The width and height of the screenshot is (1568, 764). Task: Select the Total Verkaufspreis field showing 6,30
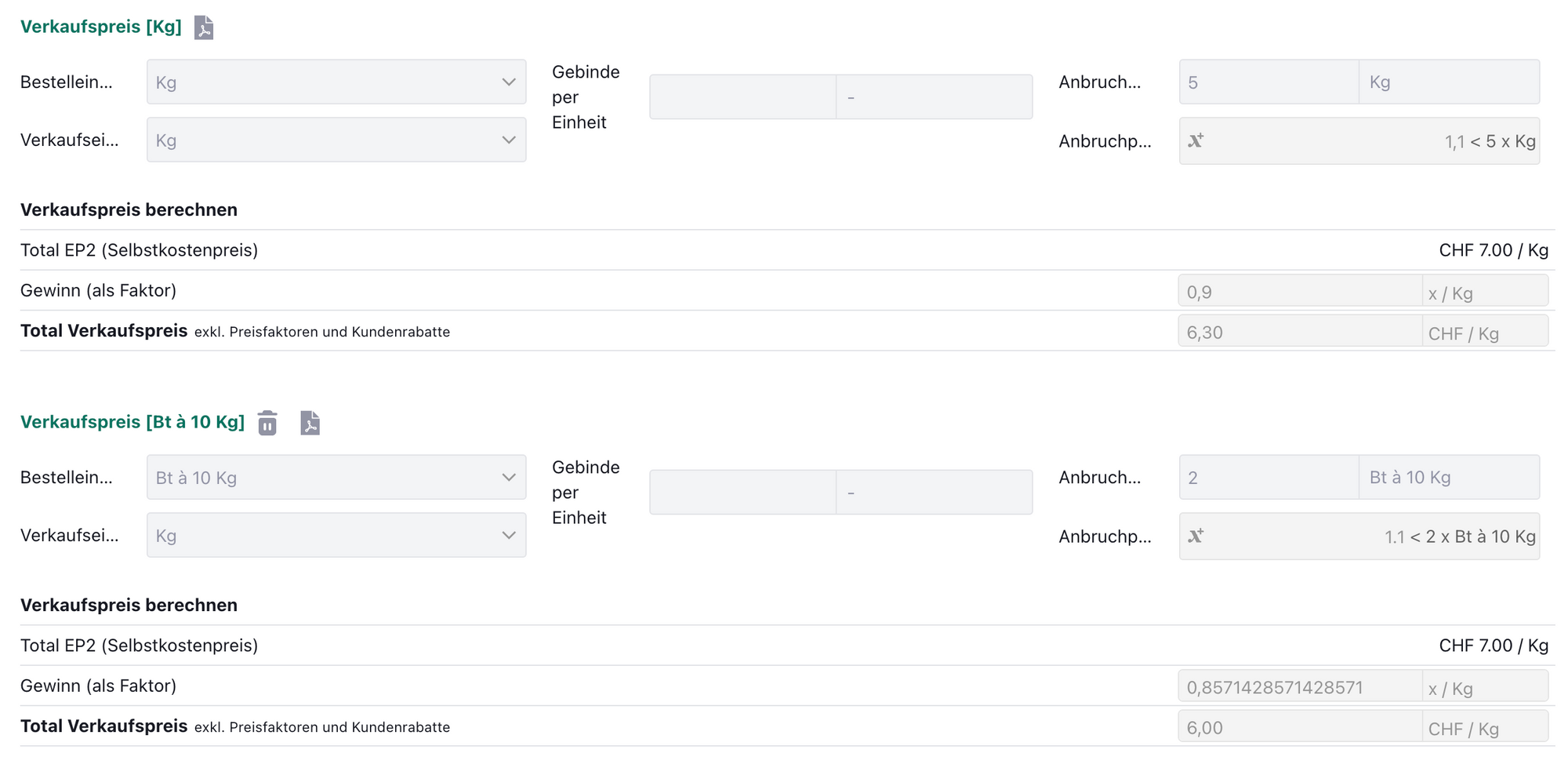(1299, 333)
